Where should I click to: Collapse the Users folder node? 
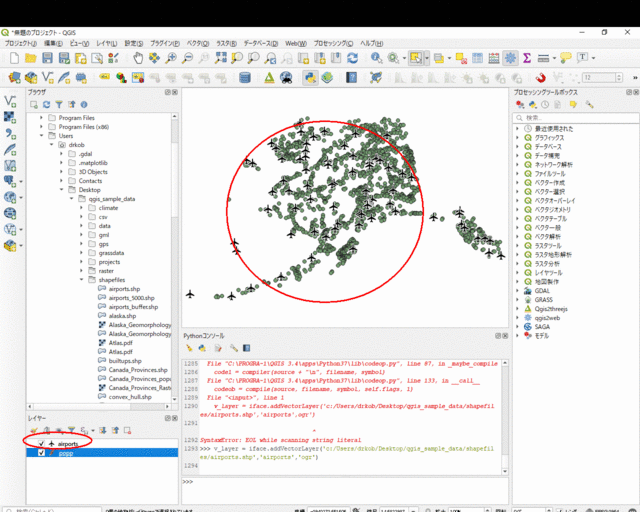pos(41,136)
